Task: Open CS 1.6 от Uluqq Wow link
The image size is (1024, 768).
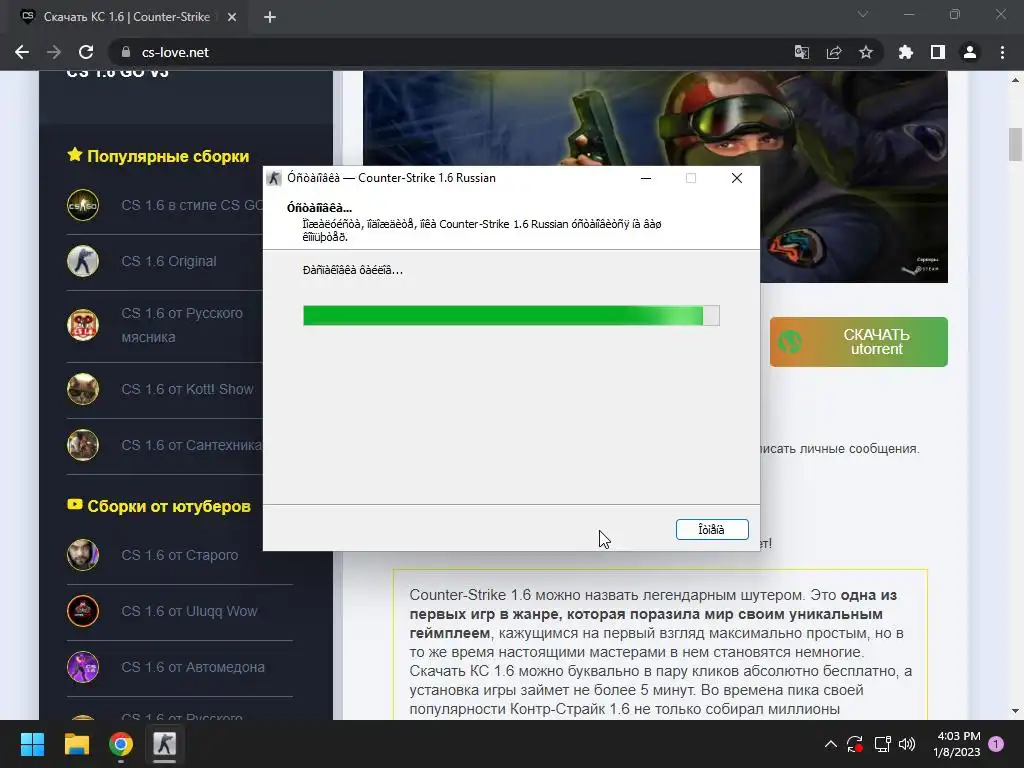Action: pos(189,611)
